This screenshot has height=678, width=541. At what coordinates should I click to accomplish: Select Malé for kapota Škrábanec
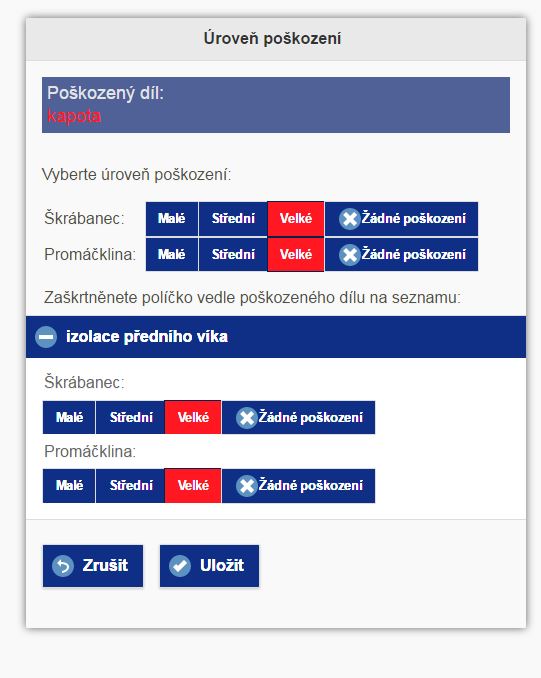[x=172, y=219]
